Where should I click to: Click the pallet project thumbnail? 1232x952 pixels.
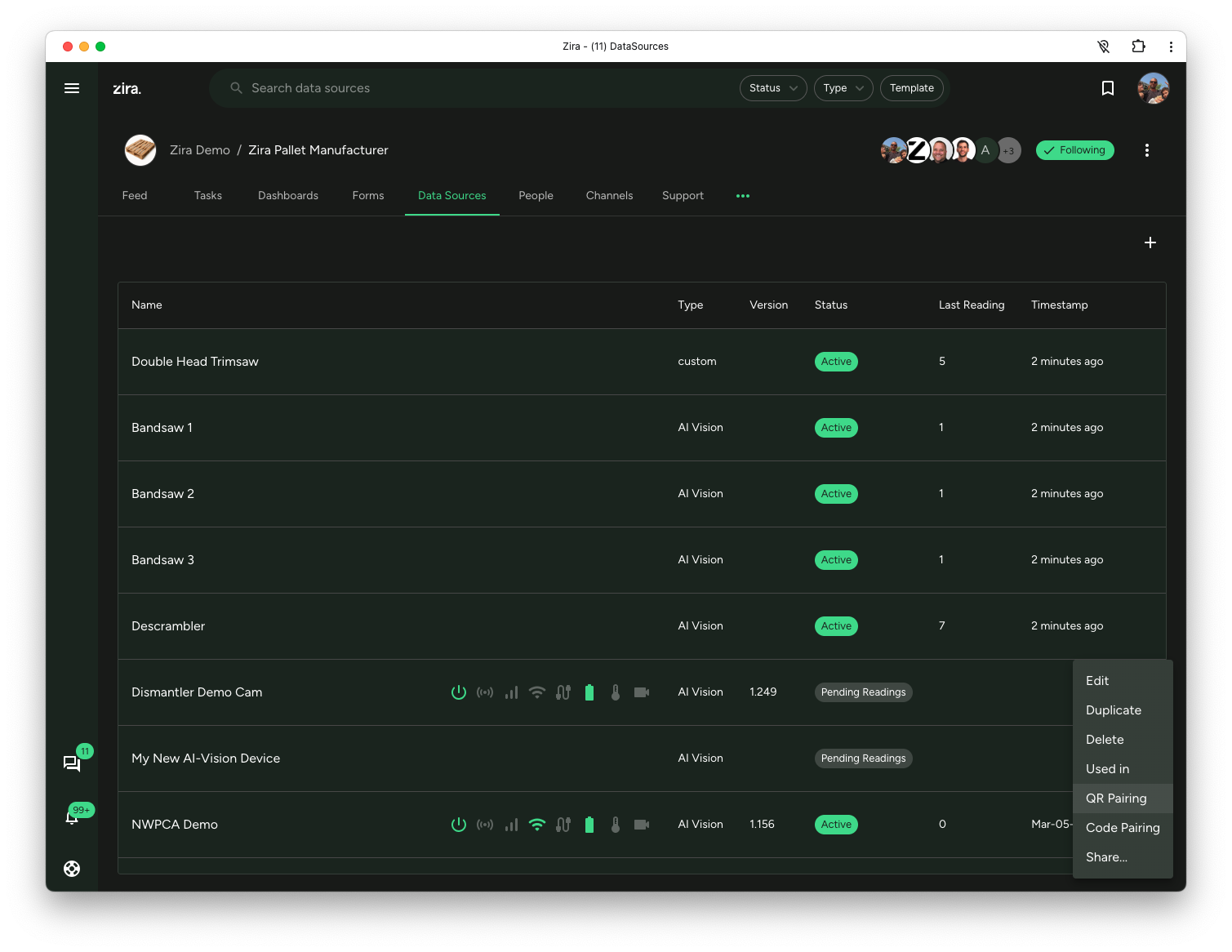click(140, 150)
